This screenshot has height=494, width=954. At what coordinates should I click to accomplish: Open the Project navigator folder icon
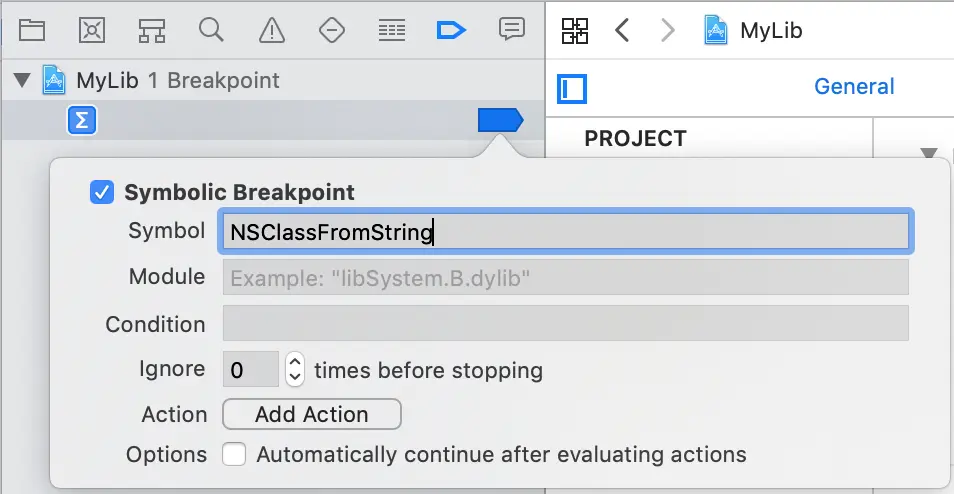coord(32,30)
